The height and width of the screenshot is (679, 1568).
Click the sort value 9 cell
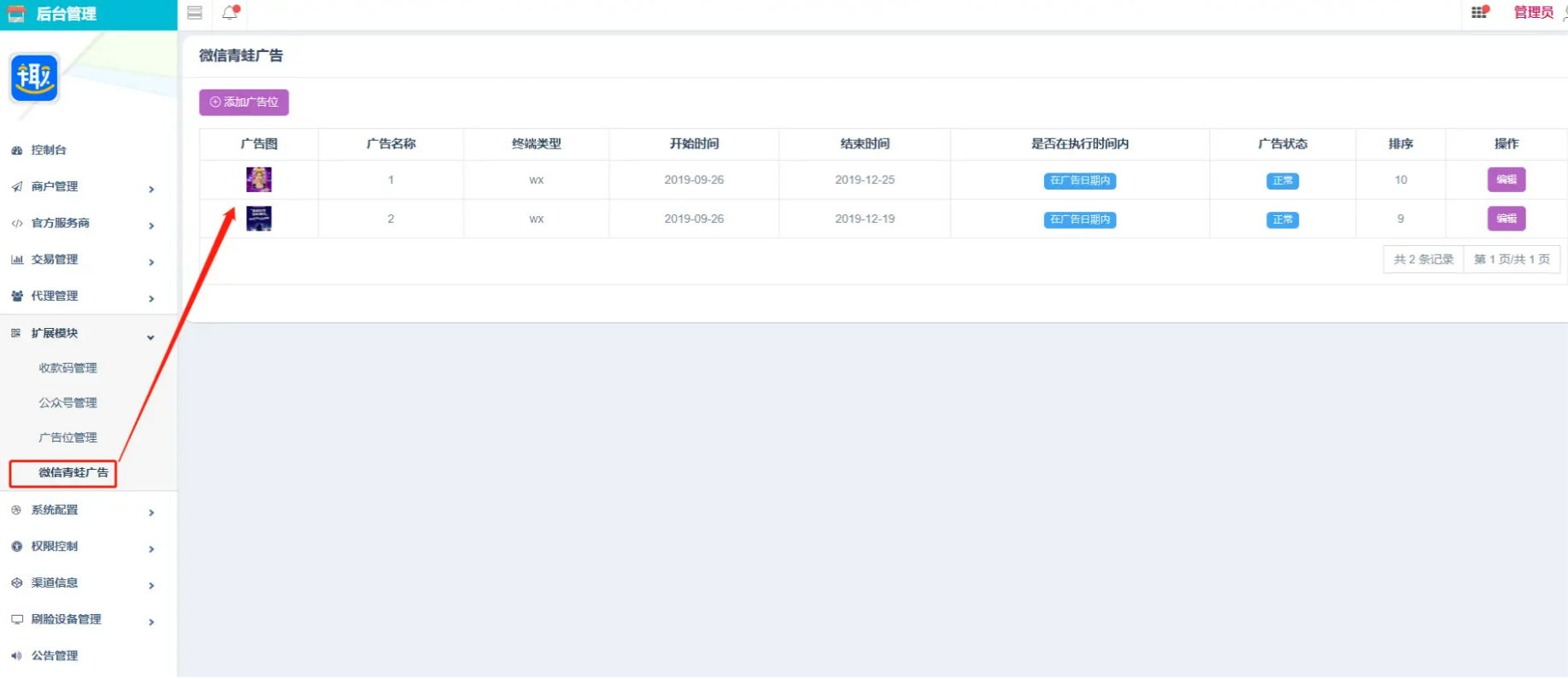pyautogui.click(x=1401, y=219)
